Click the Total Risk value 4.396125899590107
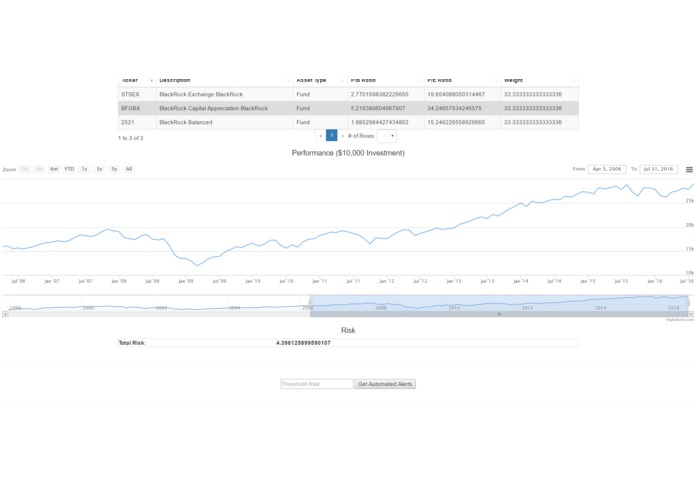This screenshot has width=695, height=494. pyautogui.click(x=303, y=343)
